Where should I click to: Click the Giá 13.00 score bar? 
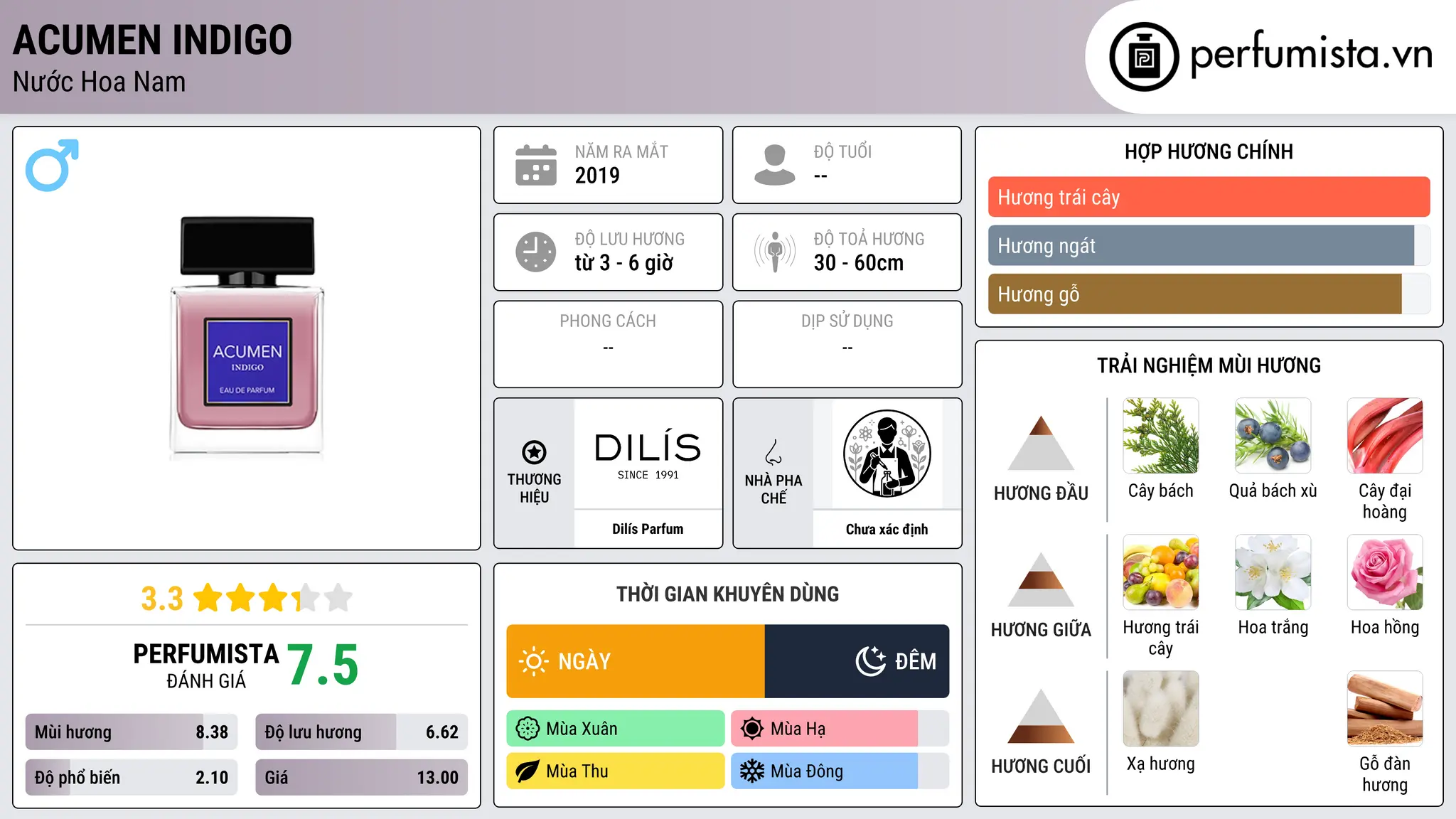point(361,778)
